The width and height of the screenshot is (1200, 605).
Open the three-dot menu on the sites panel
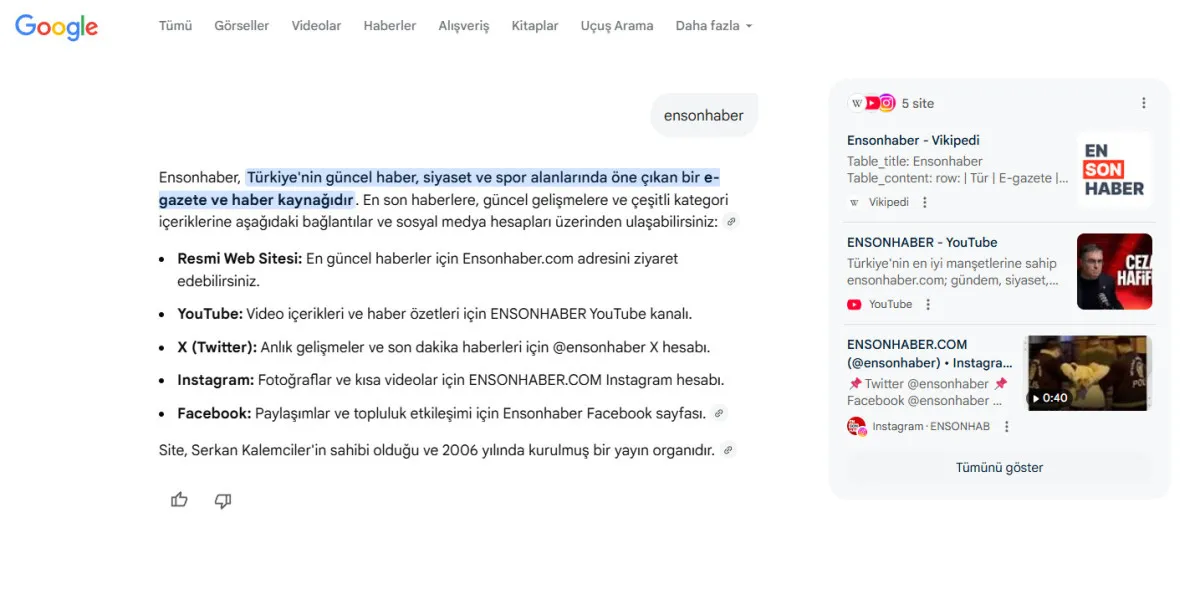[x=1143, y=102]
